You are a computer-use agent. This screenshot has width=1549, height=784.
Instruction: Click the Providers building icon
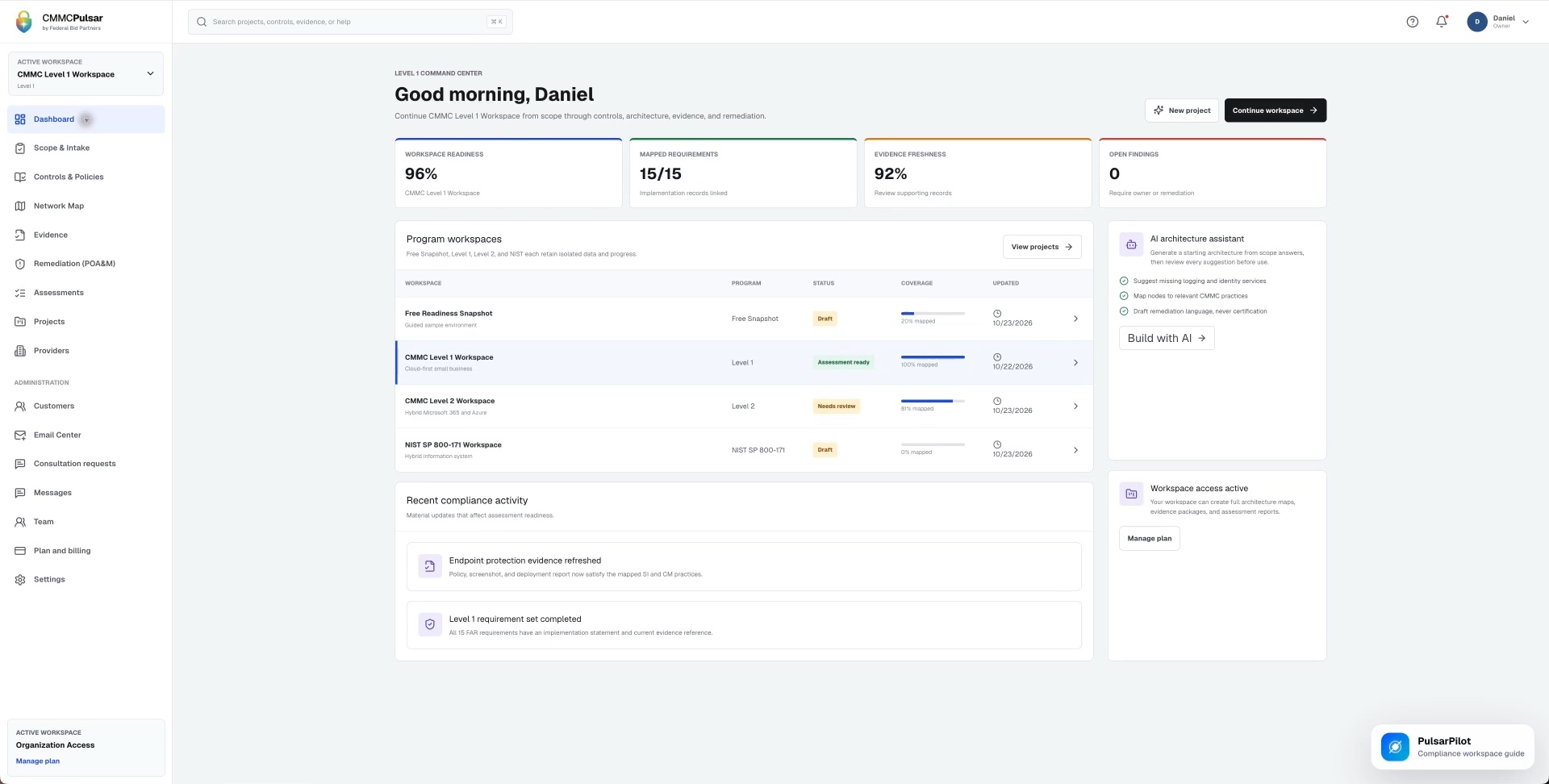20,351
